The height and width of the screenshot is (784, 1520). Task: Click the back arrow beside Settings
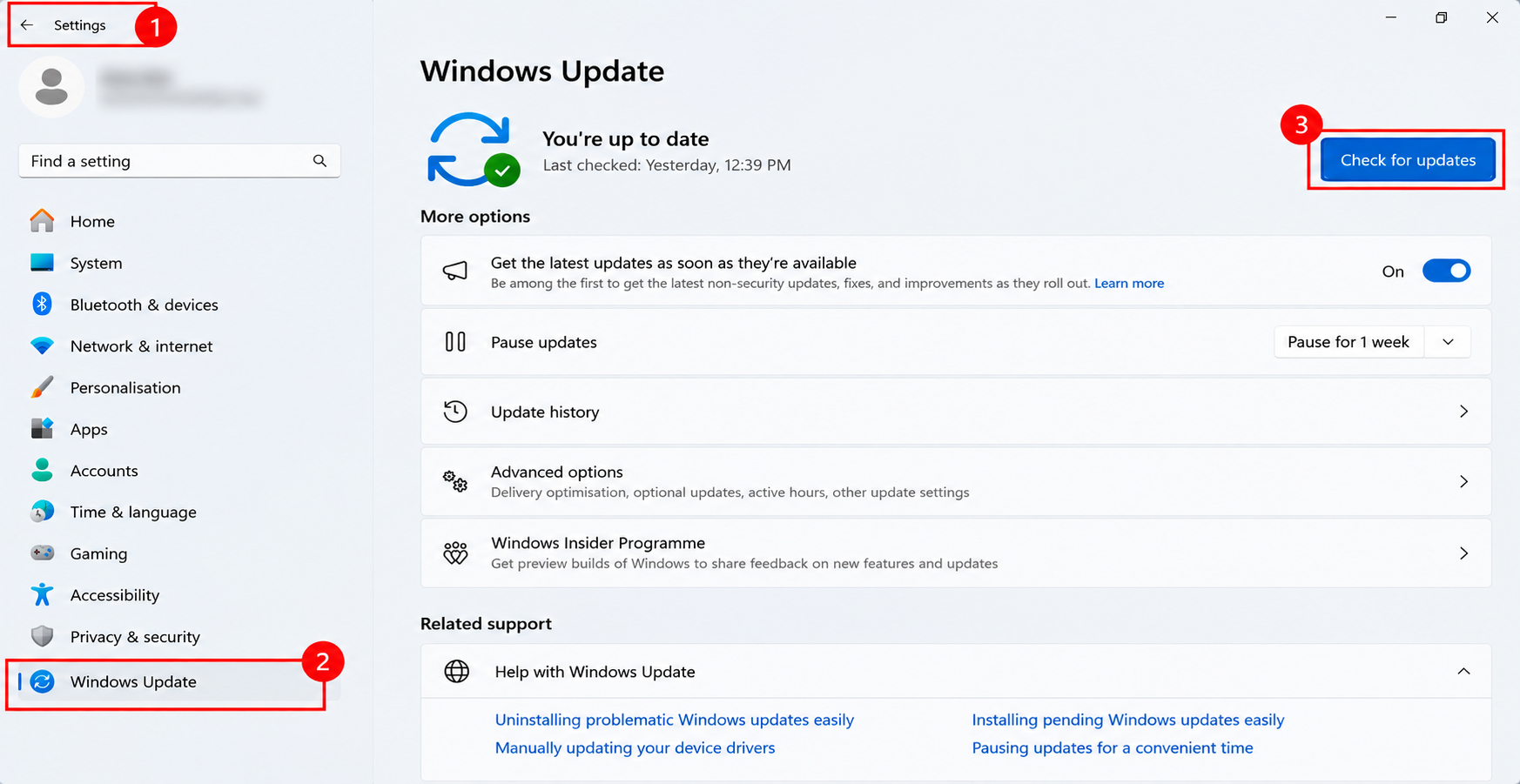click(x=27, y=25)
